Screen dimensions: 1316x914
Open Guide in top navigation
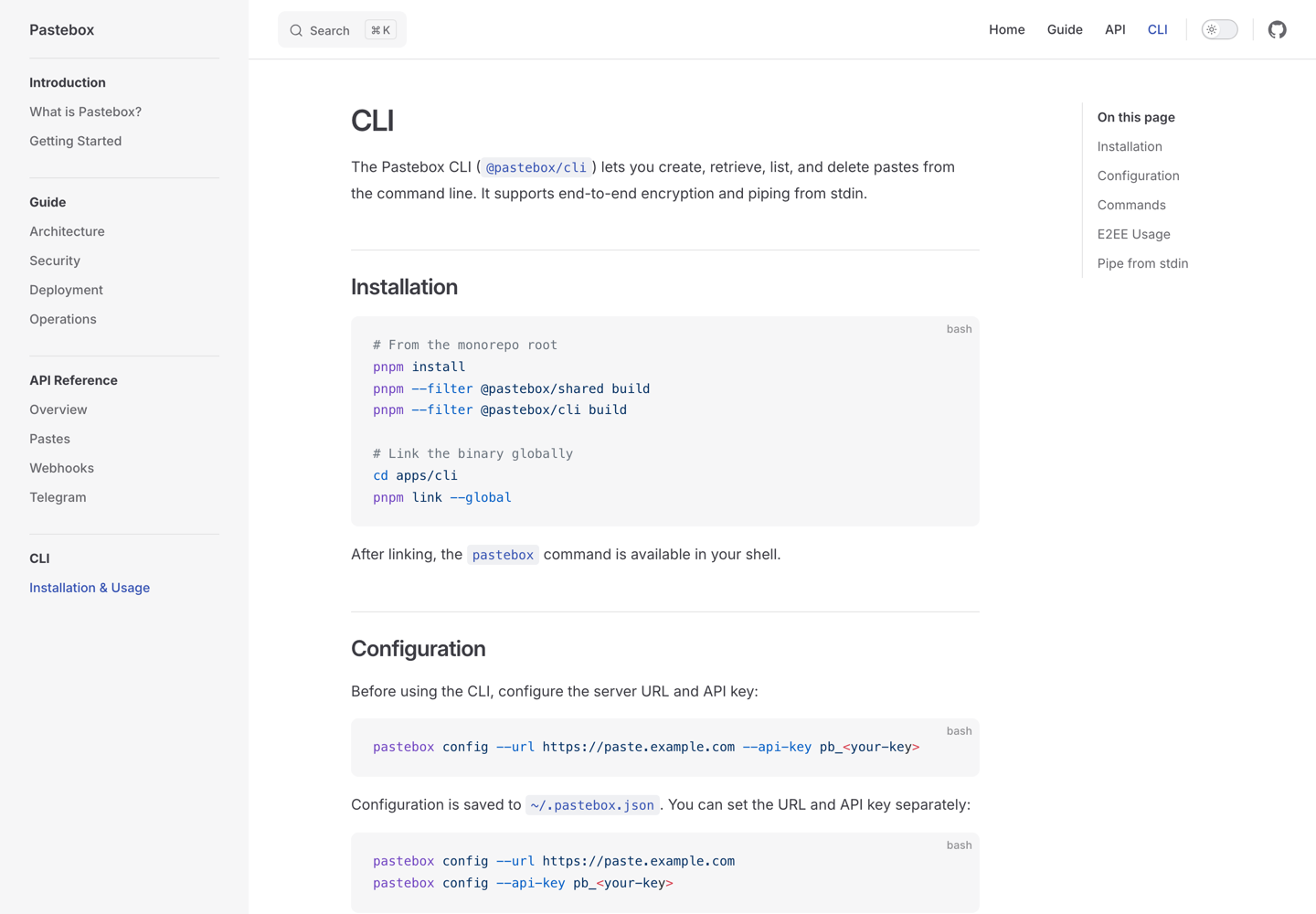tap(1065, 29)
